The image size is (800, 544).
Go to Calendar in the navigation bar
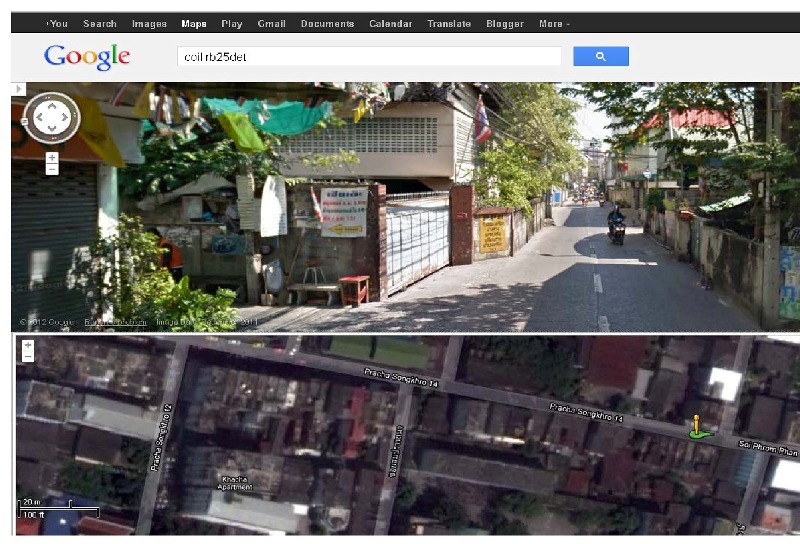[390, 23]
